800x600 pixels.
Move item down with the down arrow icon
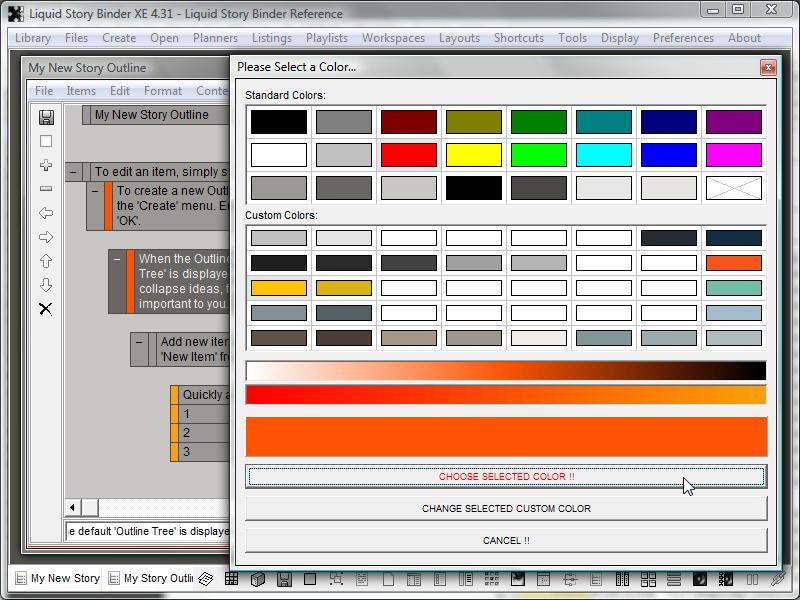tap(46, 285)
